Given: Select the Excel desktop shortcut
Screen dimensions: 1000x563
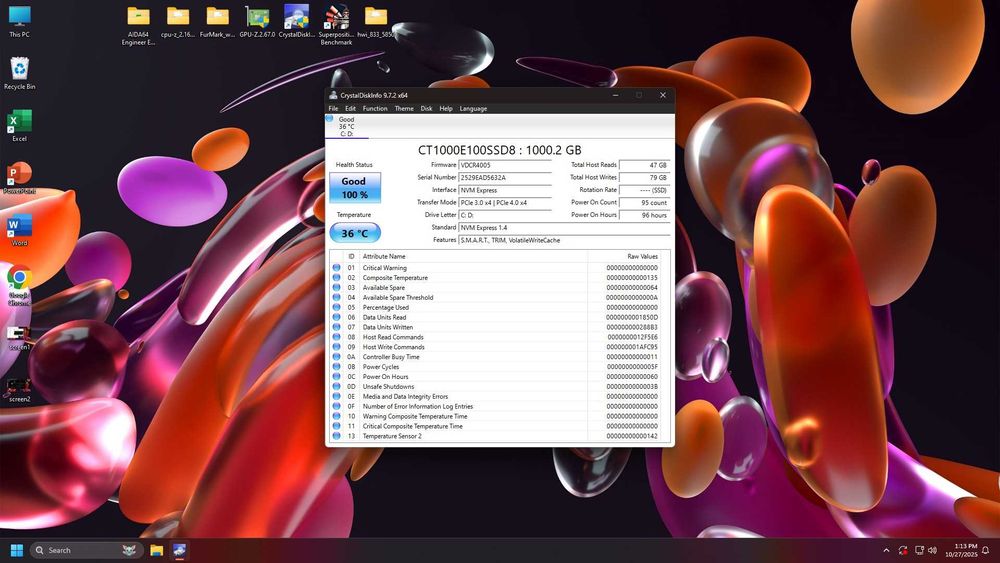Looking at the screenshot, I should 19,125.
